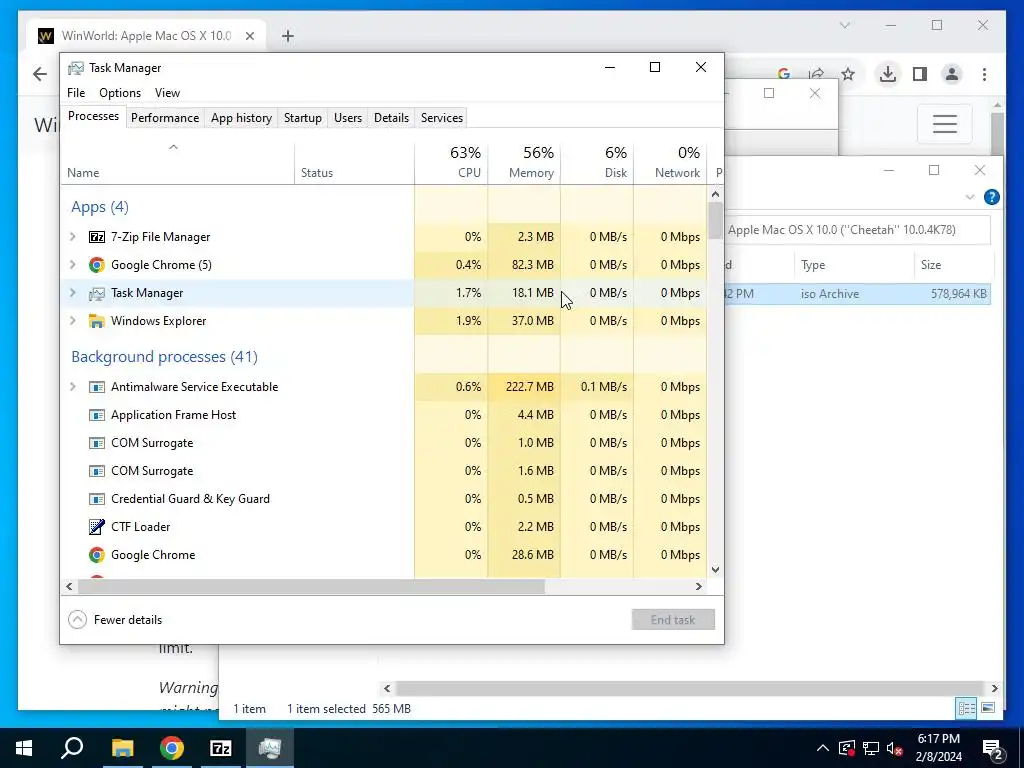The width and height of the screenshot is (1024, 768).
Task: Expand the Task Manager process row
Action: (x=73, y=293)
